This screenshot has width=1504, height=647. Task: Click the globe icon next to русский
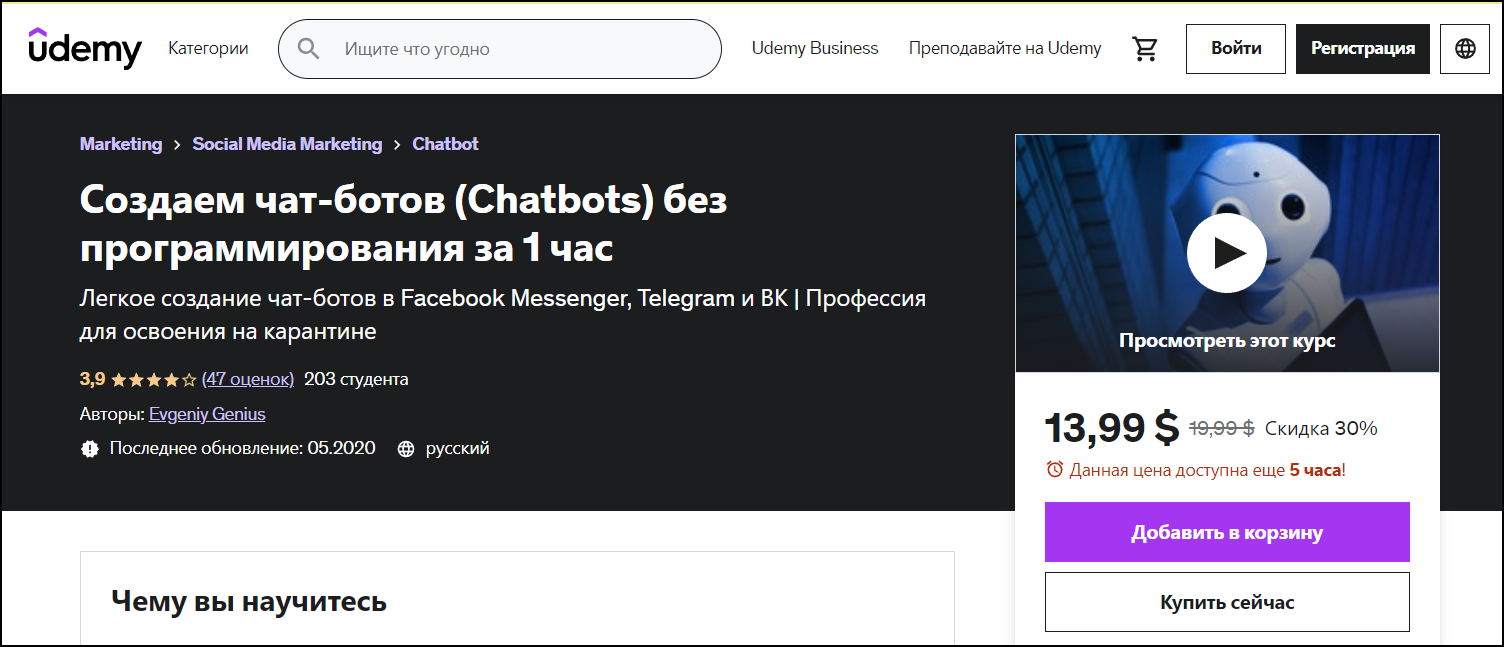coord(406,449)
